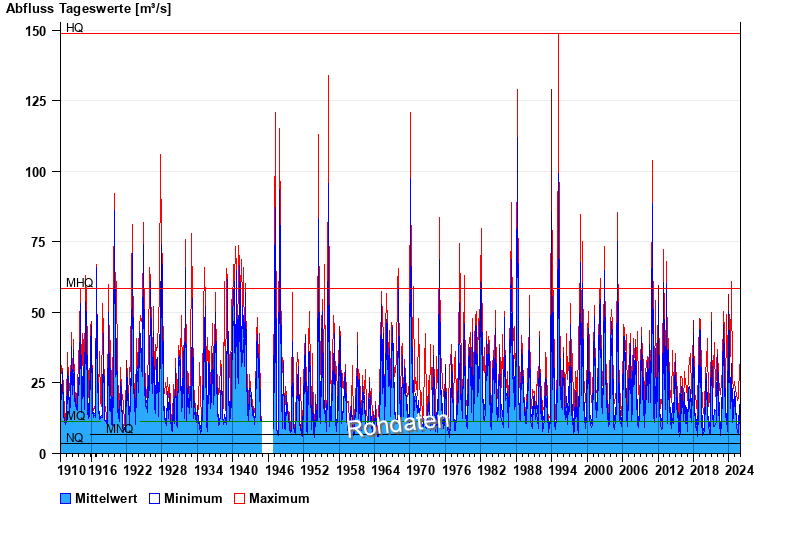The image size is (800, 550).
Task: Click the blue Mittelwert legend swatch
Action: tap(66, 498)
